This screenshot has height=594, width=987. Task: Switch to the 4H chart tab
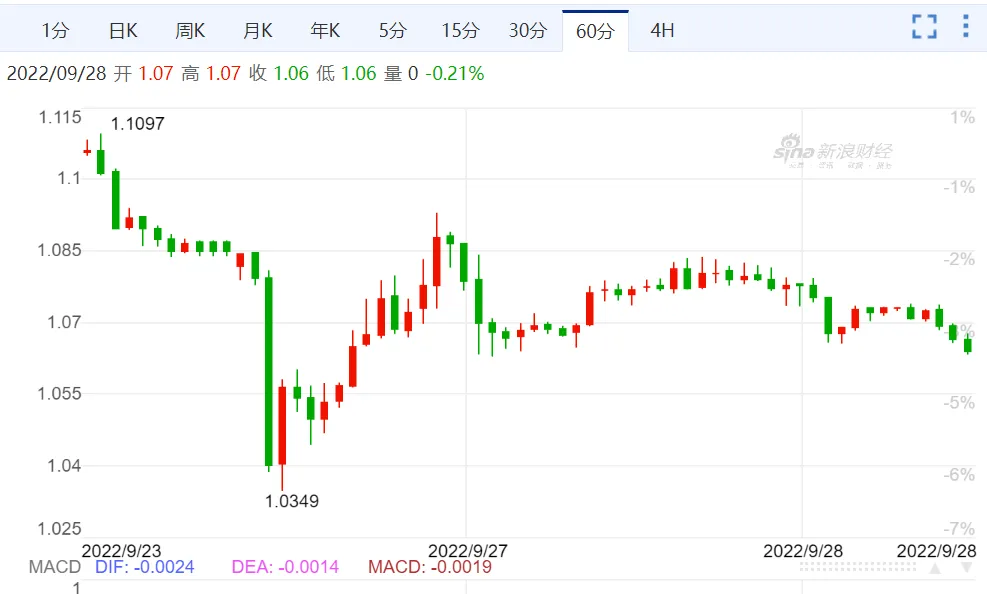(x=662, y=30)
